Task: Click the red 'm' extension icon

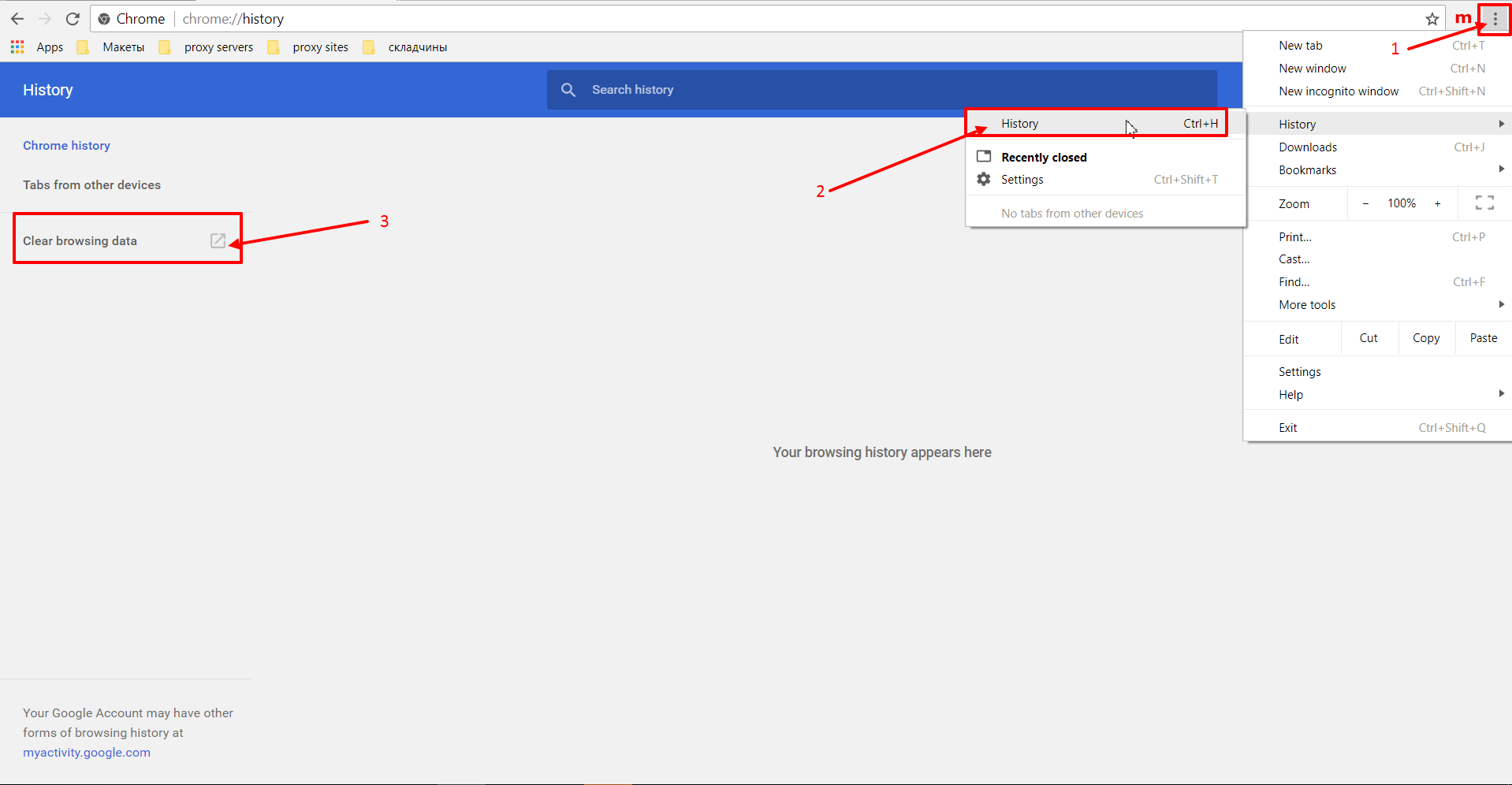Action: tap(1463, 19)
